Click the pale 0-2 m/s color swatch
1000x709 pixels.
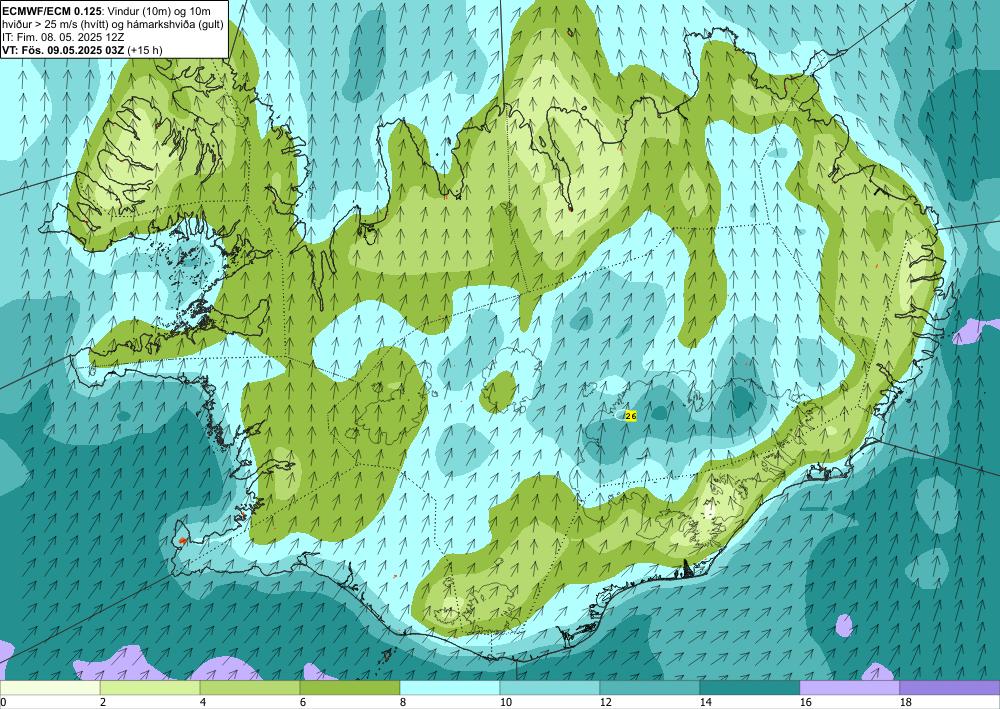[x=50, y=688]
